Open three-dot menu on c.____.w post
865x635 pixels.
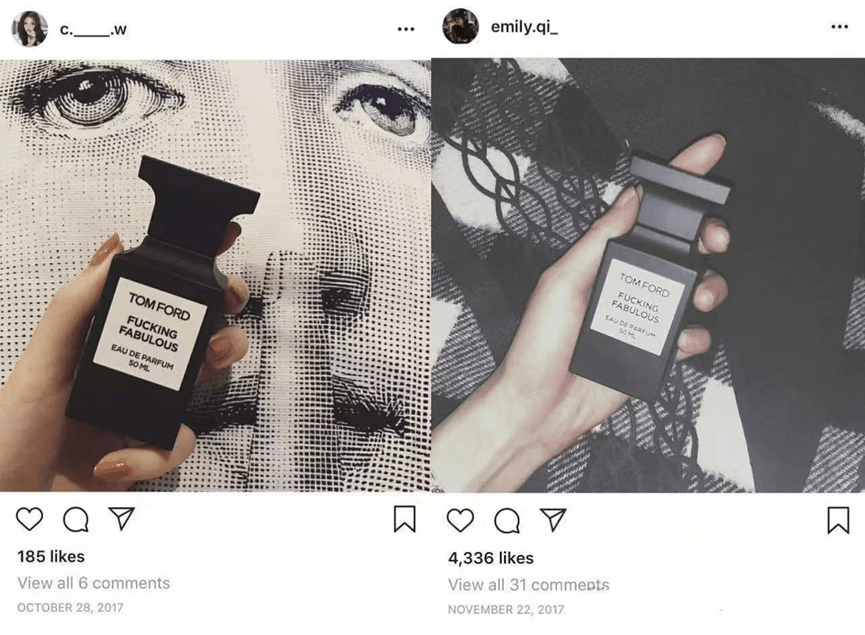tap(406, 29)
